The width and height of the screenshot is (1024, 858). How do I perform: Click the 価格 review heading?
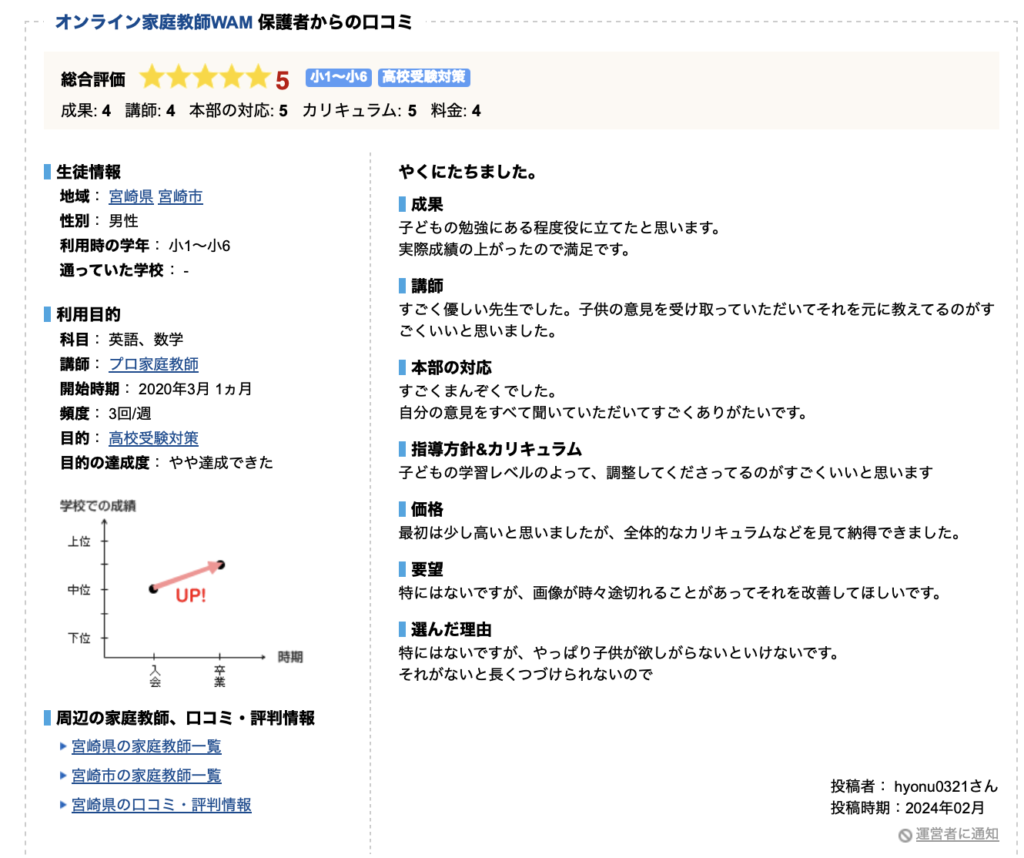click(x=427, y=509)
